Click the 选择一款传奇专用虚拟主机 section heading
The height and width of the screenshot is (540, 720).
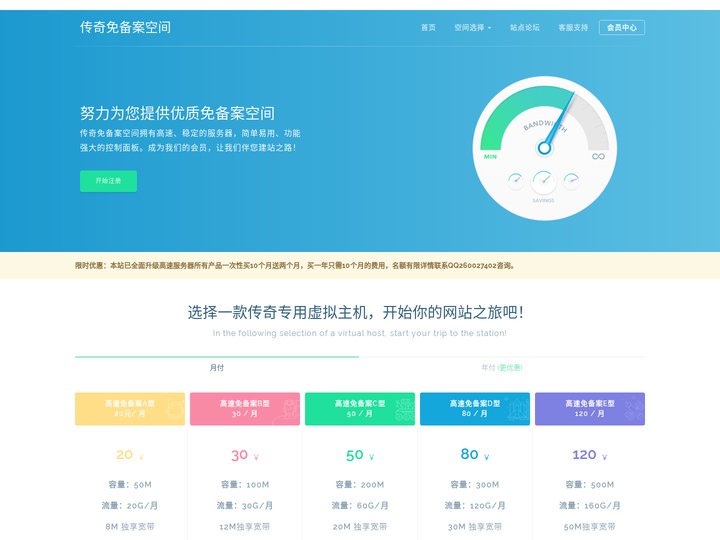pos(355,313)
